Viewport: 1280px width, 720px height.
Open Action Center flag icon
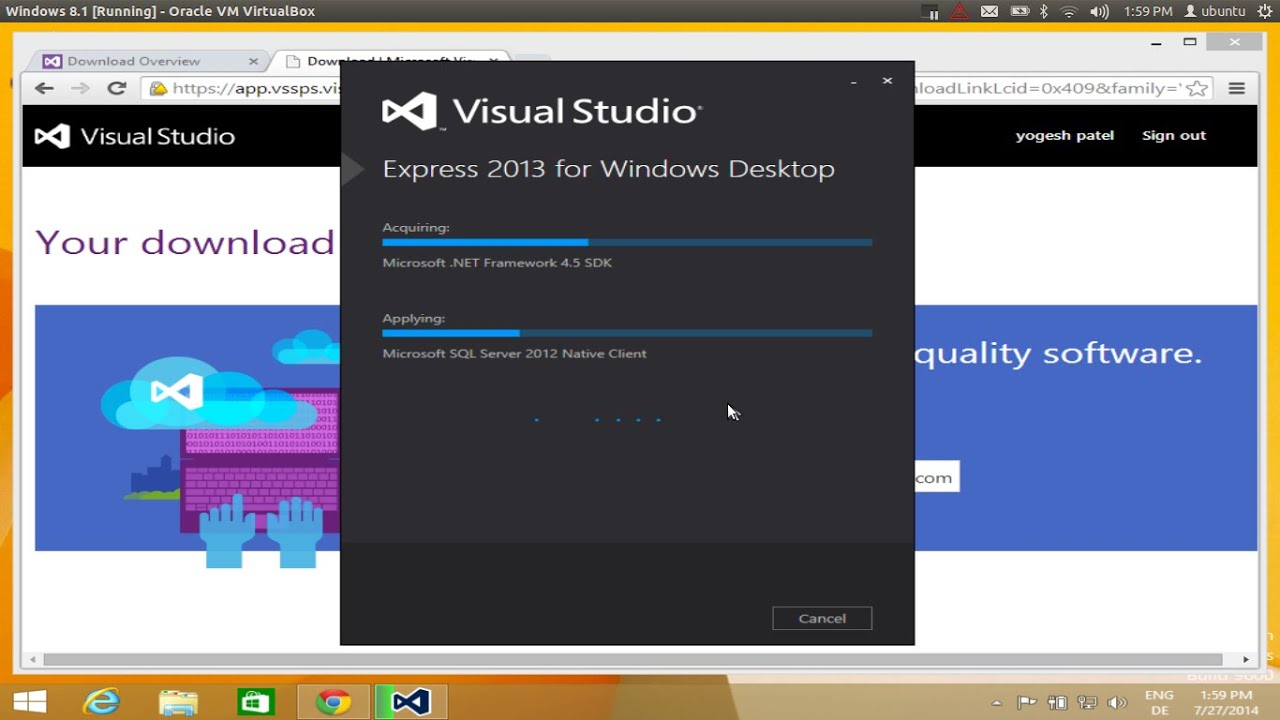1027,703
